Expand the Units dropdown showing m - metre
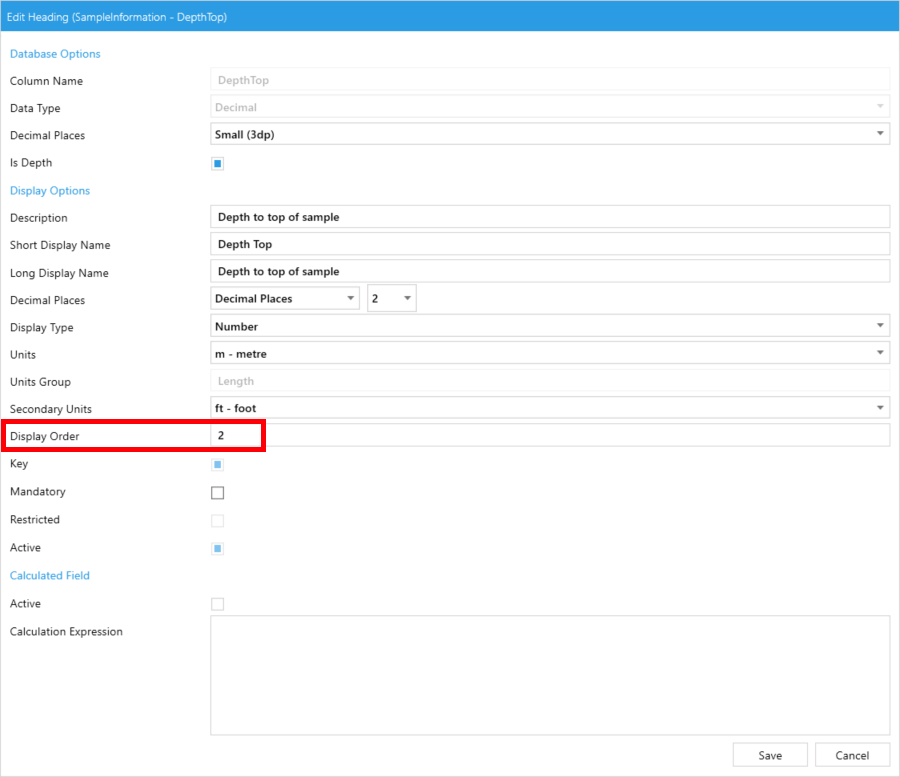Viewport: 900px width, 777px height. 549,354
